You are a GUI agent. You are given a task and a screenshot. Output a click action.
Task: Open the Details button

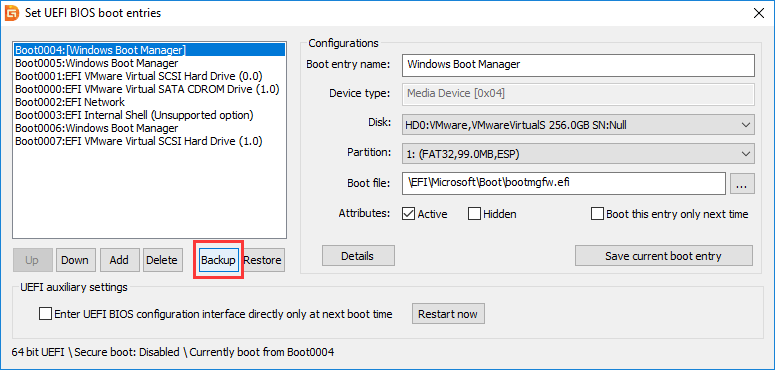pos(358,256)
